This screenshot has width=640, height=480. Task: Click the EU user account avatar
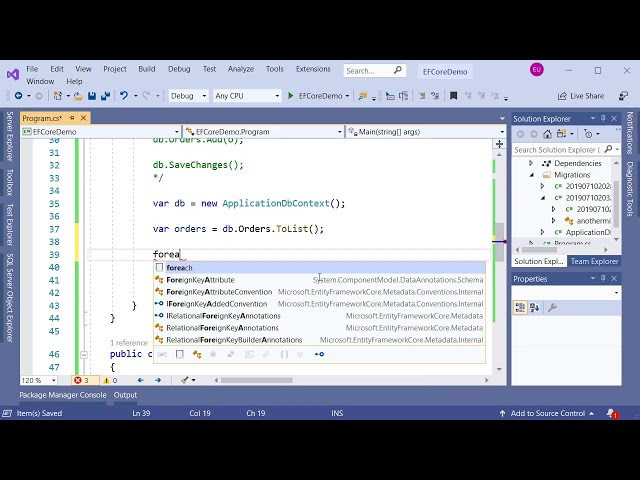point(537,70)
